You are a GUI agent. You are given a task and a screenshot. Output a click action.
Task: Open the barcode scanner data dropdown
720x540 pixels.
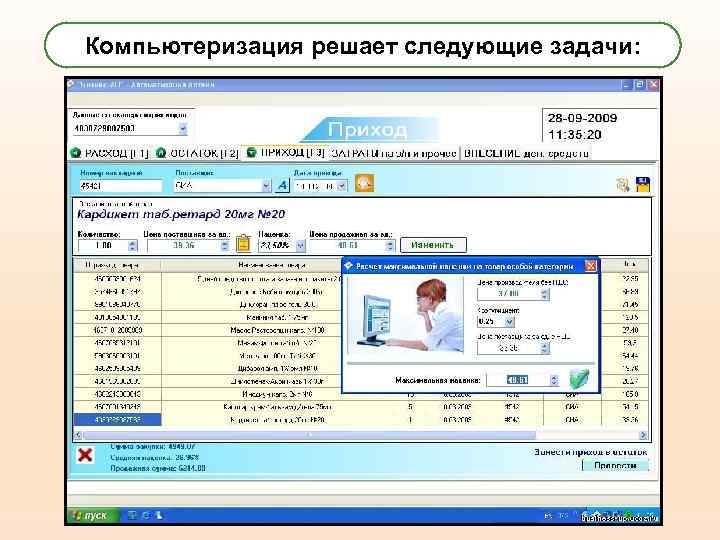click(x=183, y=129)
